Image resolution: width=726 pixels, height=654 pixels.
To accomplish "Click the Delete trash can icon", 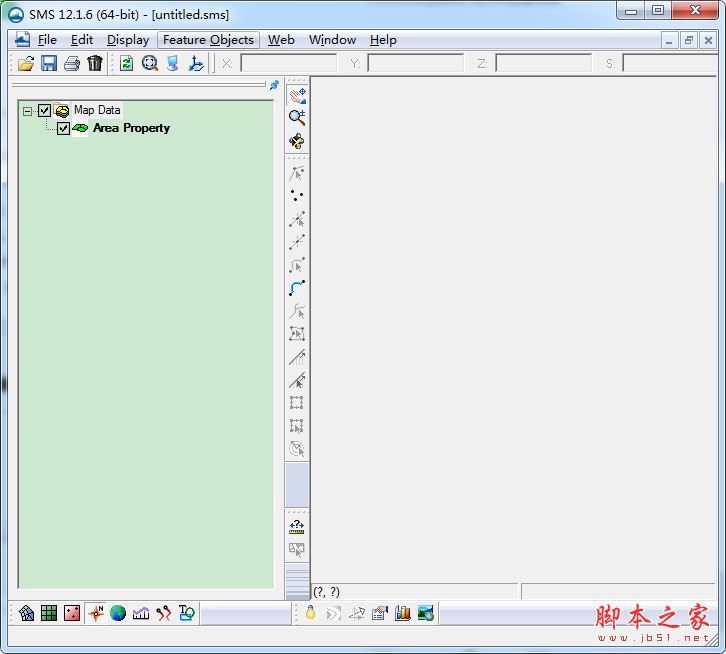I will pos(94,63).
